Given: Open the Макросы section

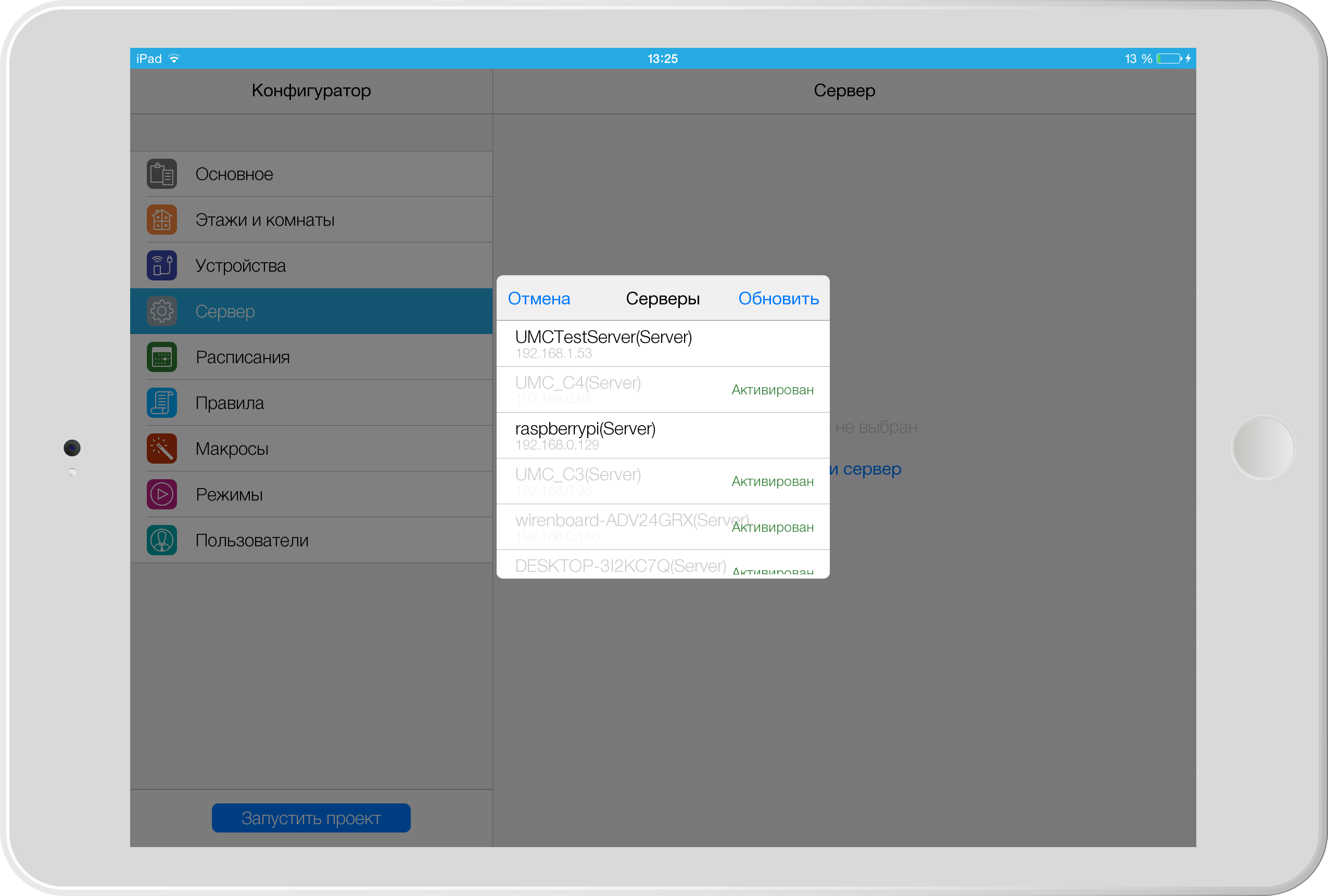Looking at the screenshot, I should coord(311,449).
